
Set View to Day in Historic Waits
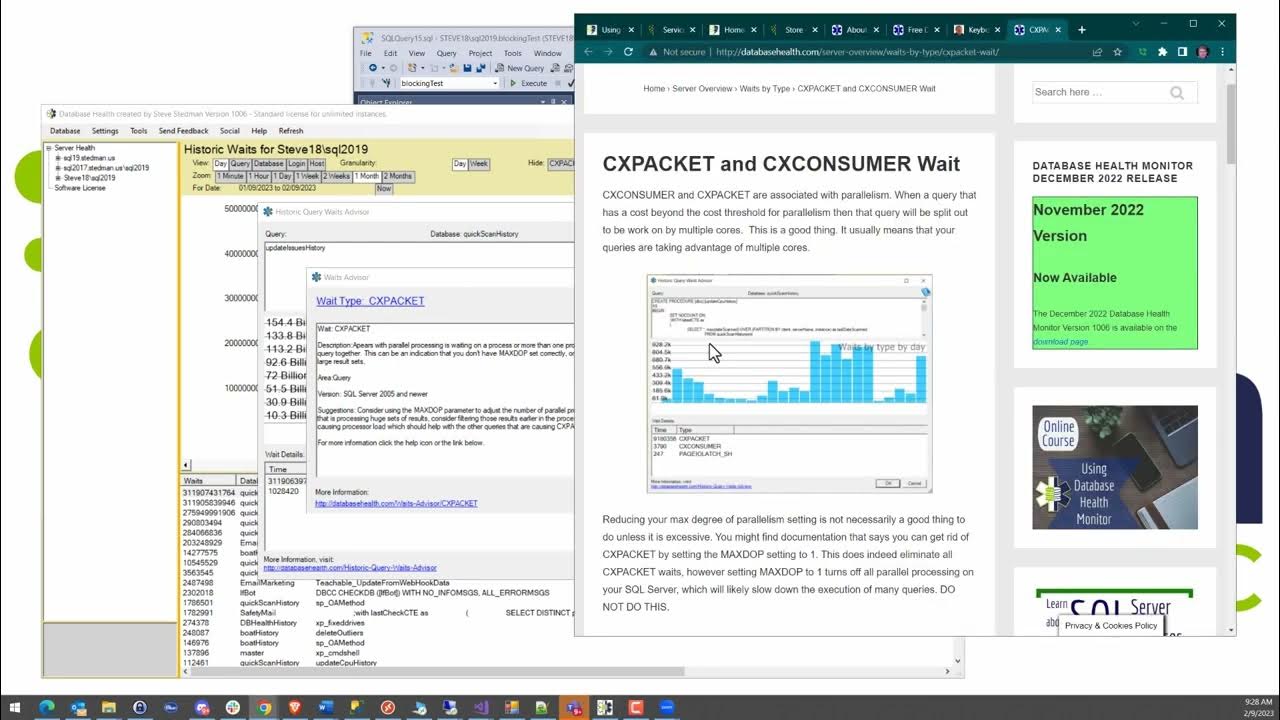220,164
